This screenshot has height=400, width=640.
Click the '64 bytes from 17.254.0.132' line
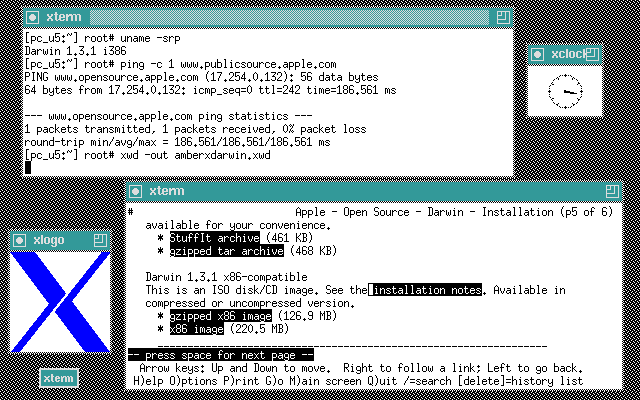click(210, 90)
